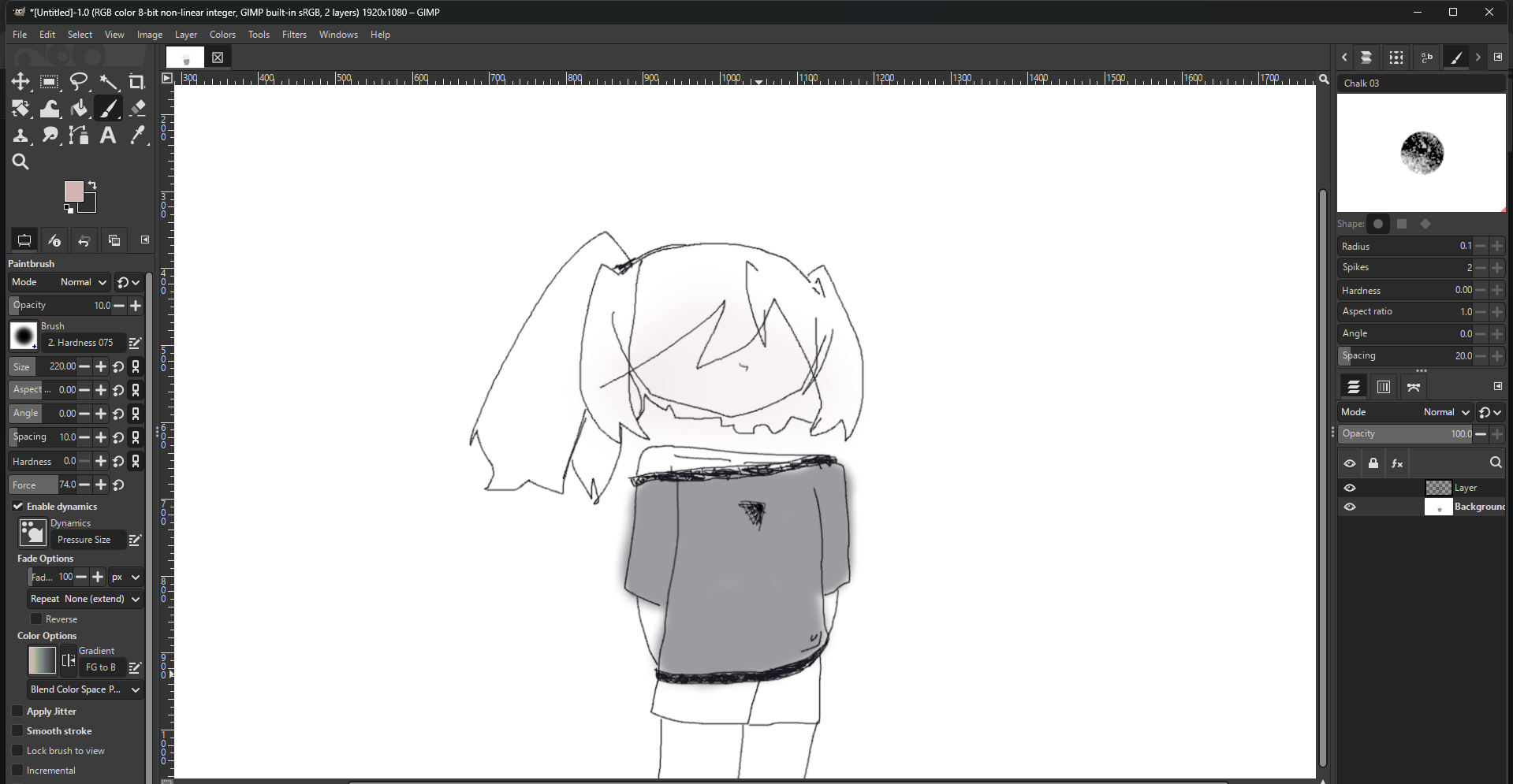
Task: Open the Colors menu
Action: [x=222, y=35]
